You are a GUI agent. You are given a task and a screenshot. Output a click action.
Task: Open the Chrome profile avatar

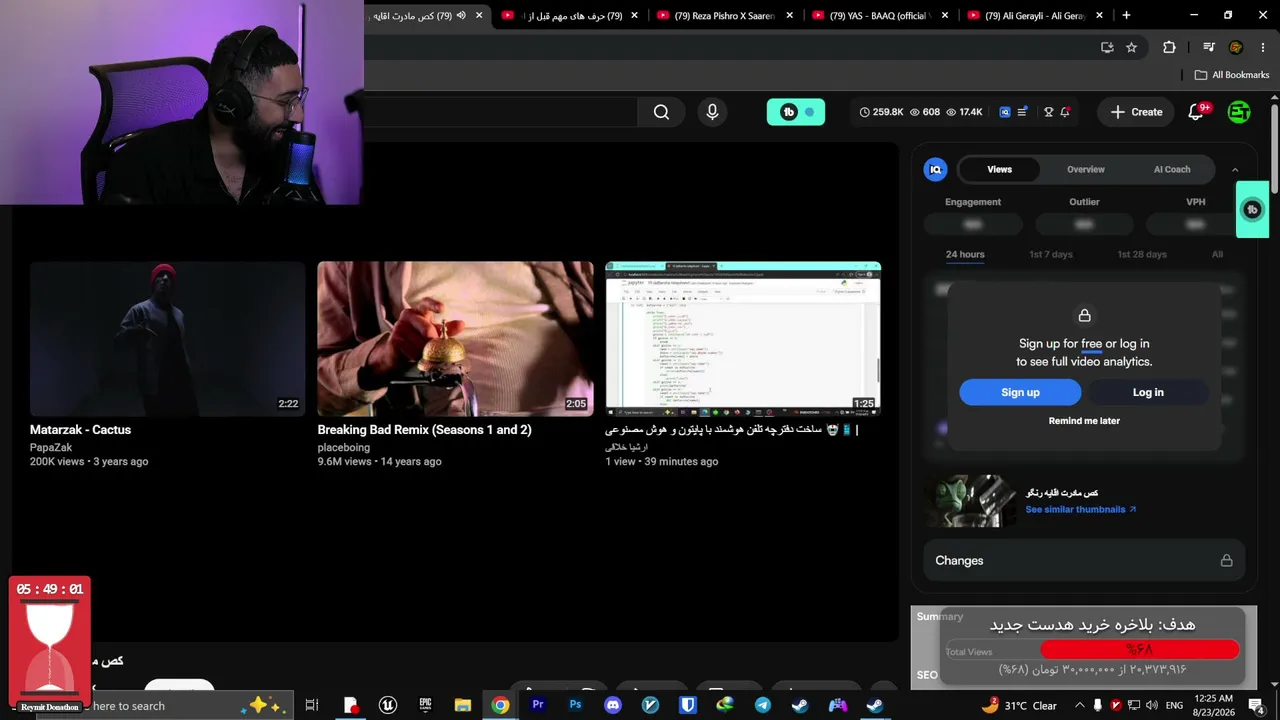pyautogui.click(x=1236, y=47)
